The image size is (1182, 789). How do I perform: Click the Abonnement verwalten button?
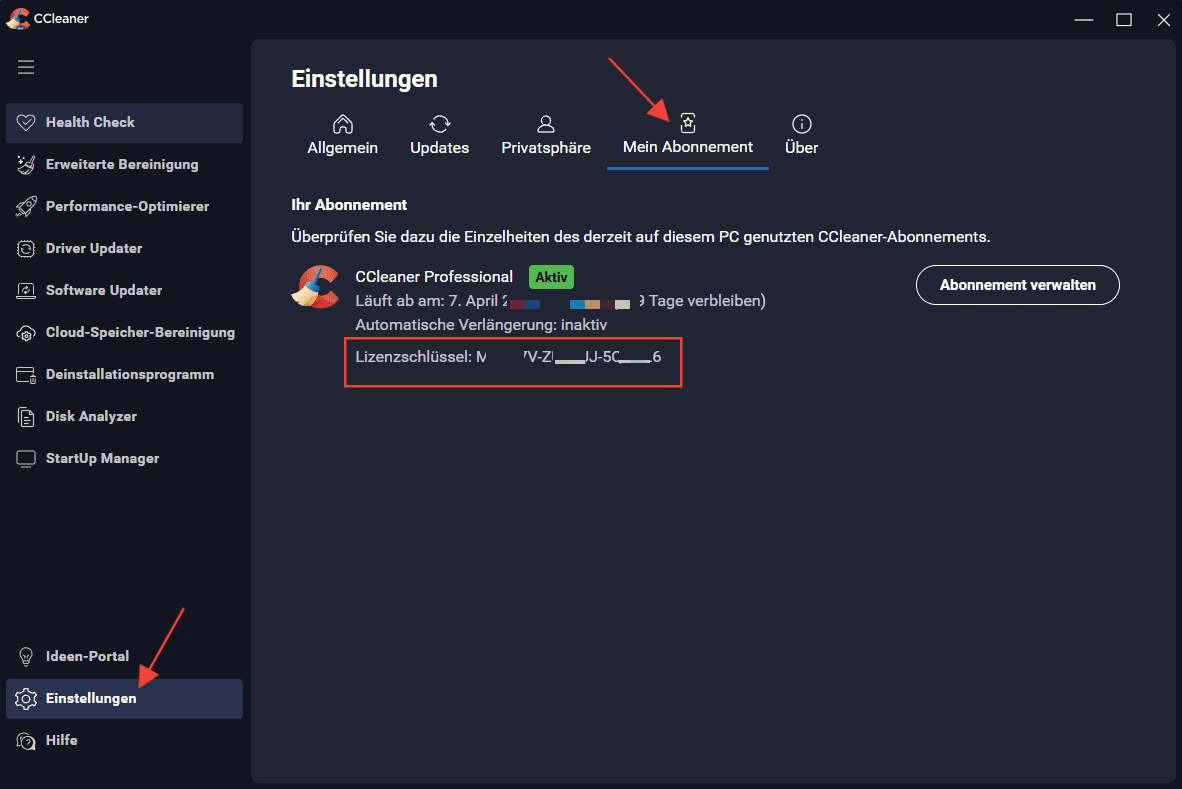(1017, 285)
